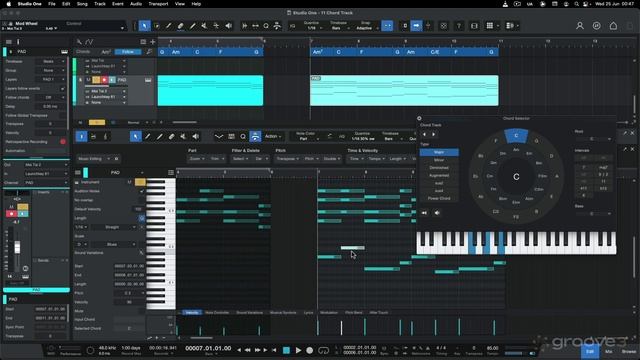Select the editor Arrow tool
Screen dimensions: 640x360
(136, 136)
